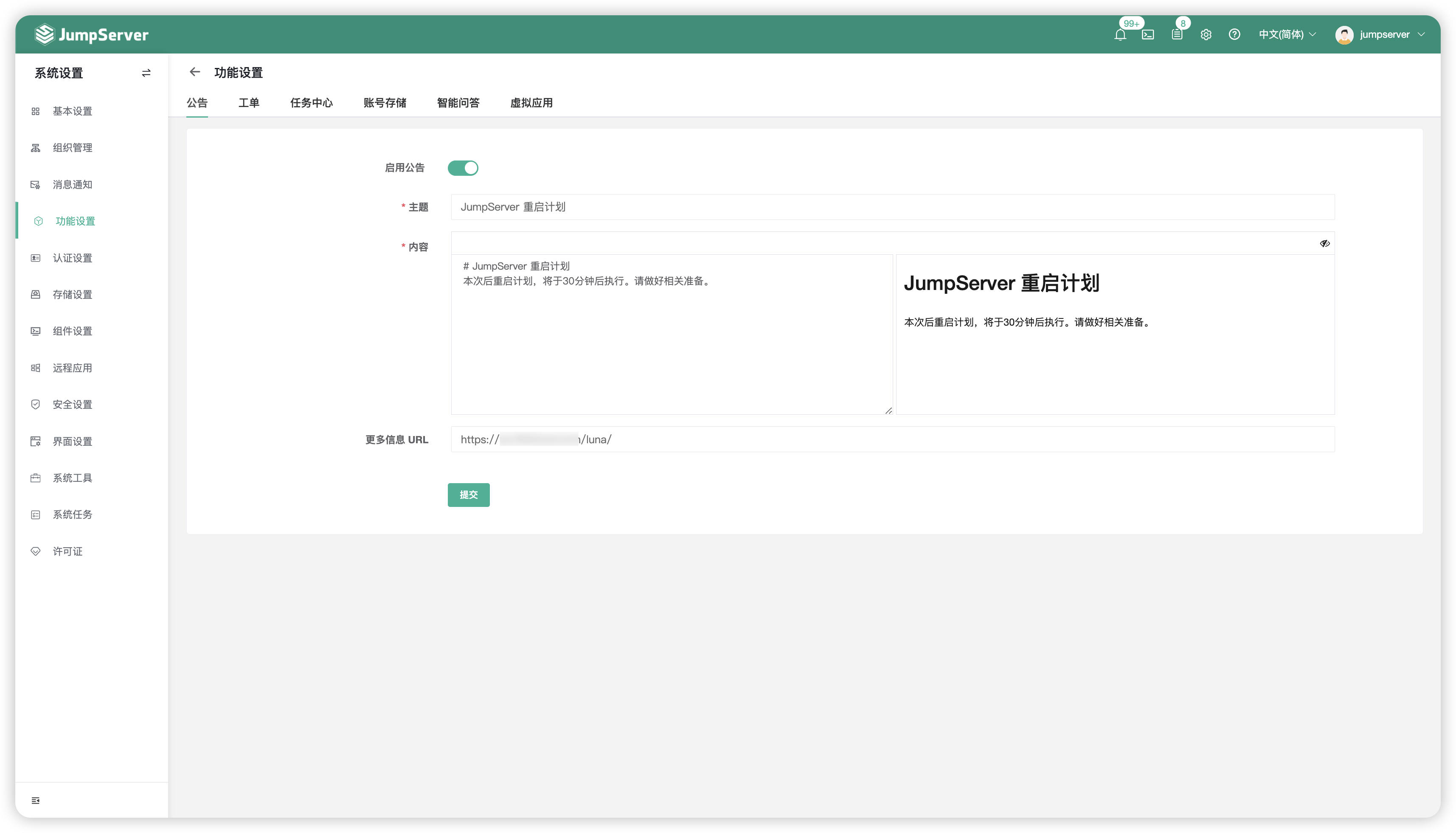Click the 安全设置 shield icon

(x=36, y=405)
